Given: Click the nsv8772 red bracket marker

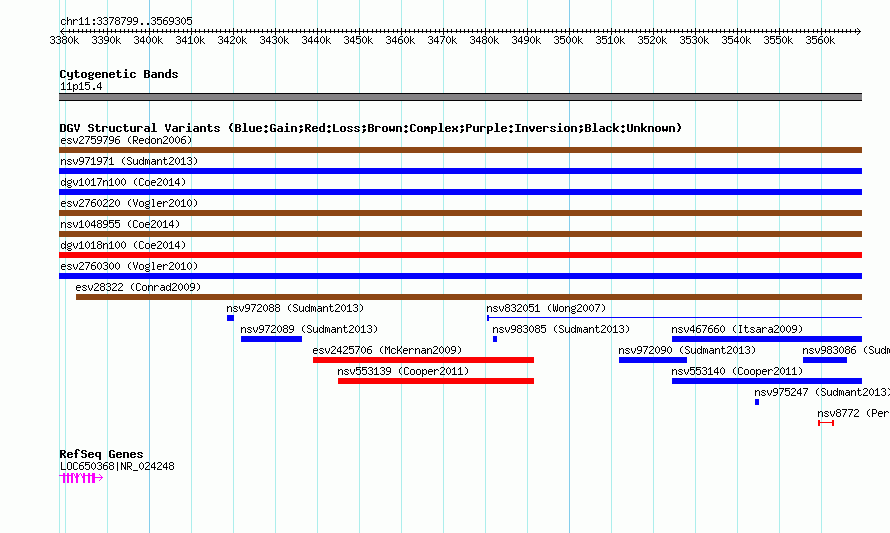Looking at the screenshot, I should tap(826, 423).
